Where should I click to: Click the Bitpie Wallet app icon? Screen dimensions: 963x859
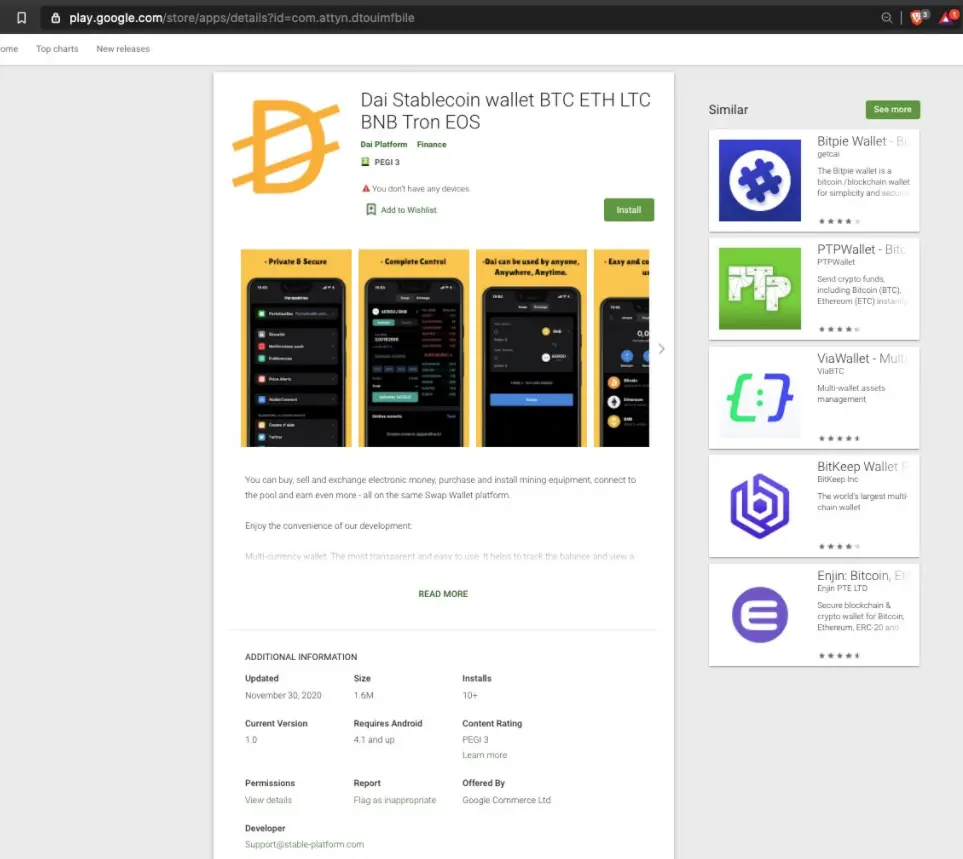tap(760, 181)
